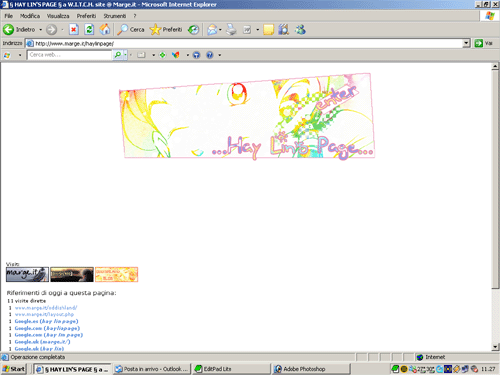This screenshot has height=375, width=500.
Task: Switch to Adobe Photoshop in taskbar
Action: point(311,369)
